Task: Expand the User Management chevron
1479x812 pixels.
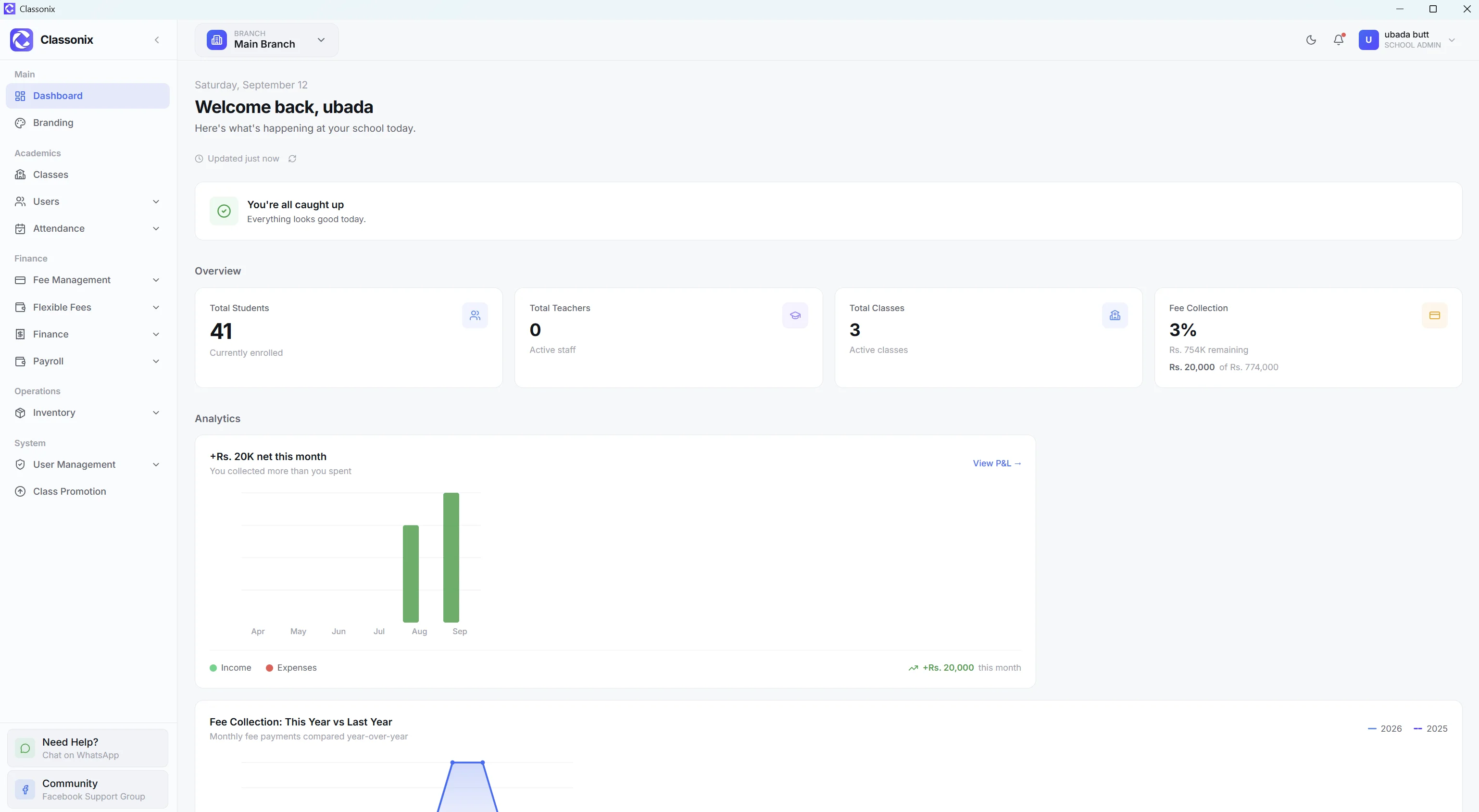Action: pyautogui.click(x=156, y=464)
